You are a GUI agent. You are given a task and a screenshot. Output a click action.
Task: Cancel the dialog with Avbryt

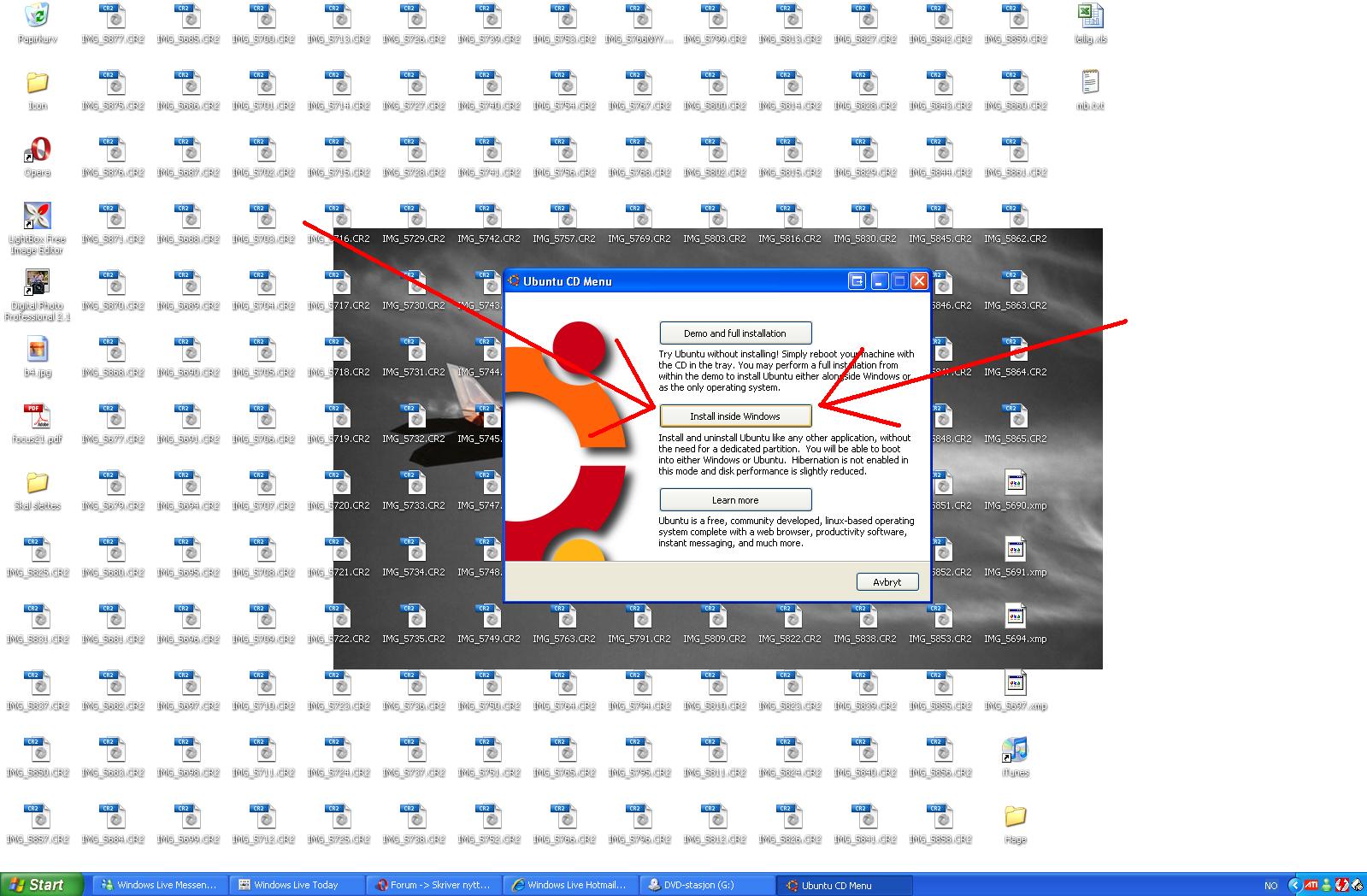coord(887,582)
